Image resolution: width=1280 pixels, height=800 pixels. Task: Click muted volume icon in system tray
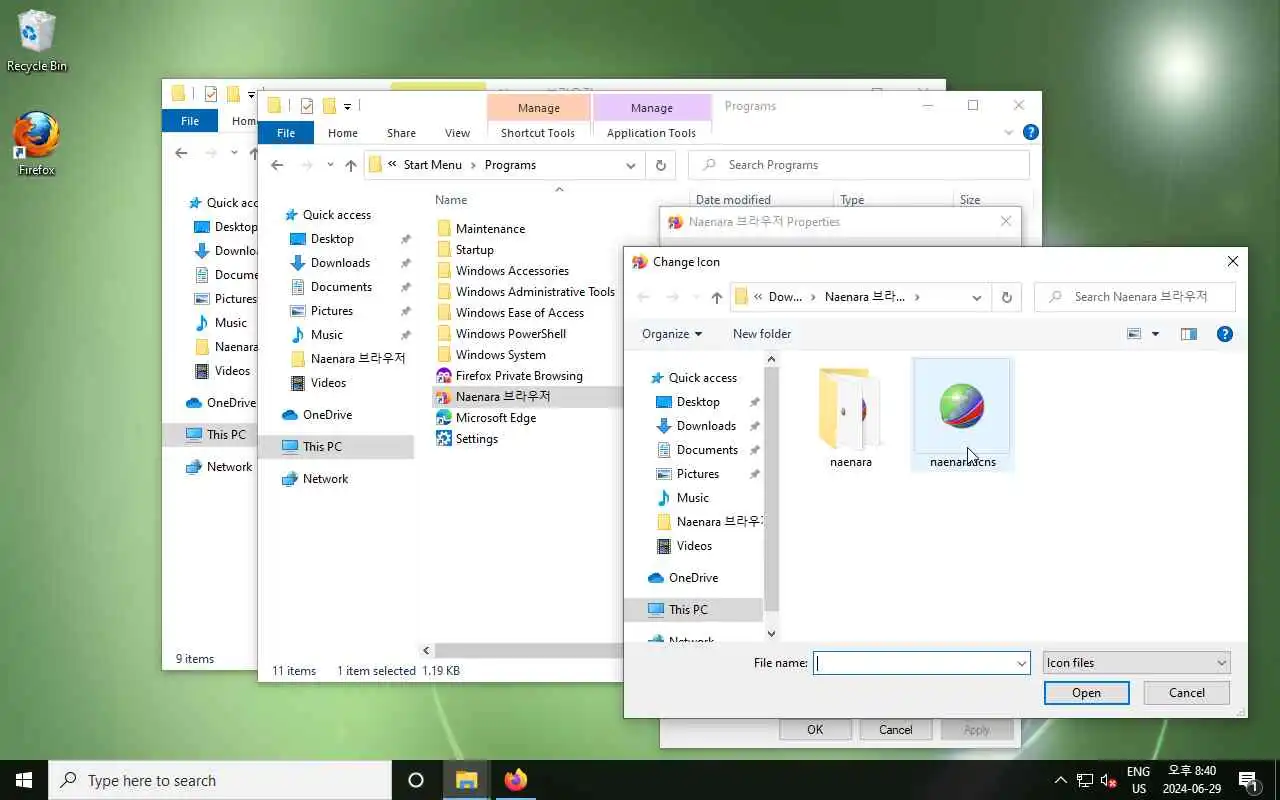(1108, 780)
